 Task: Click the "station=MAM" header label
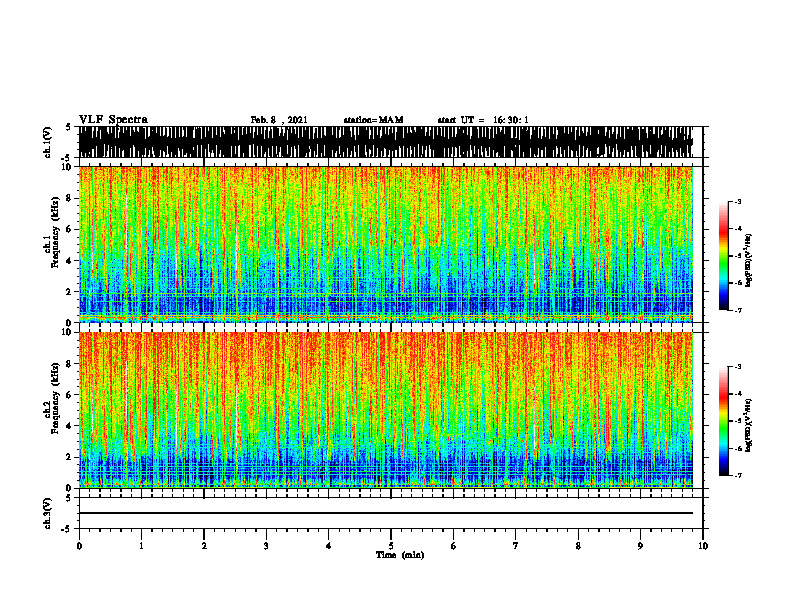pyautogui.click(x=373, y=120)
